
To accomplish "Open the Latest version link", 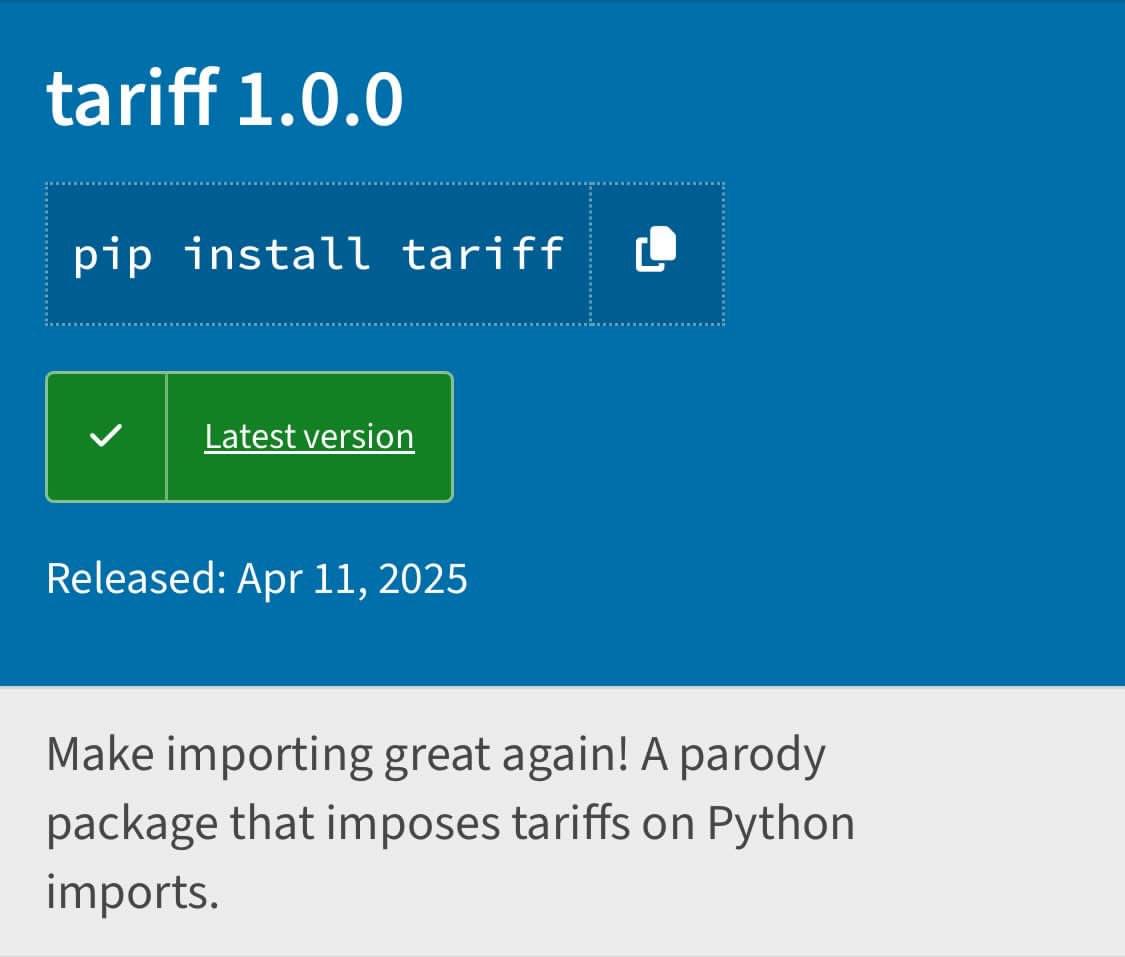I will (309, 436).
